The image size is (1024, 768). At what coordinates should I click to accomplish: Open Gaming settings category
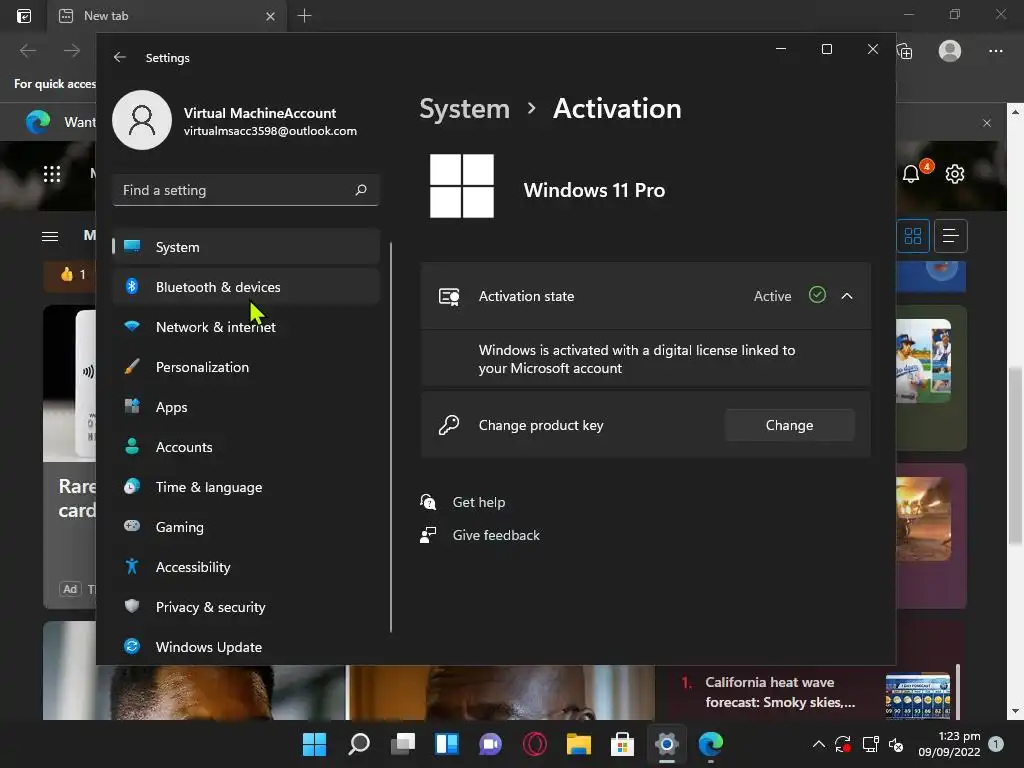(x=246, y=527)
